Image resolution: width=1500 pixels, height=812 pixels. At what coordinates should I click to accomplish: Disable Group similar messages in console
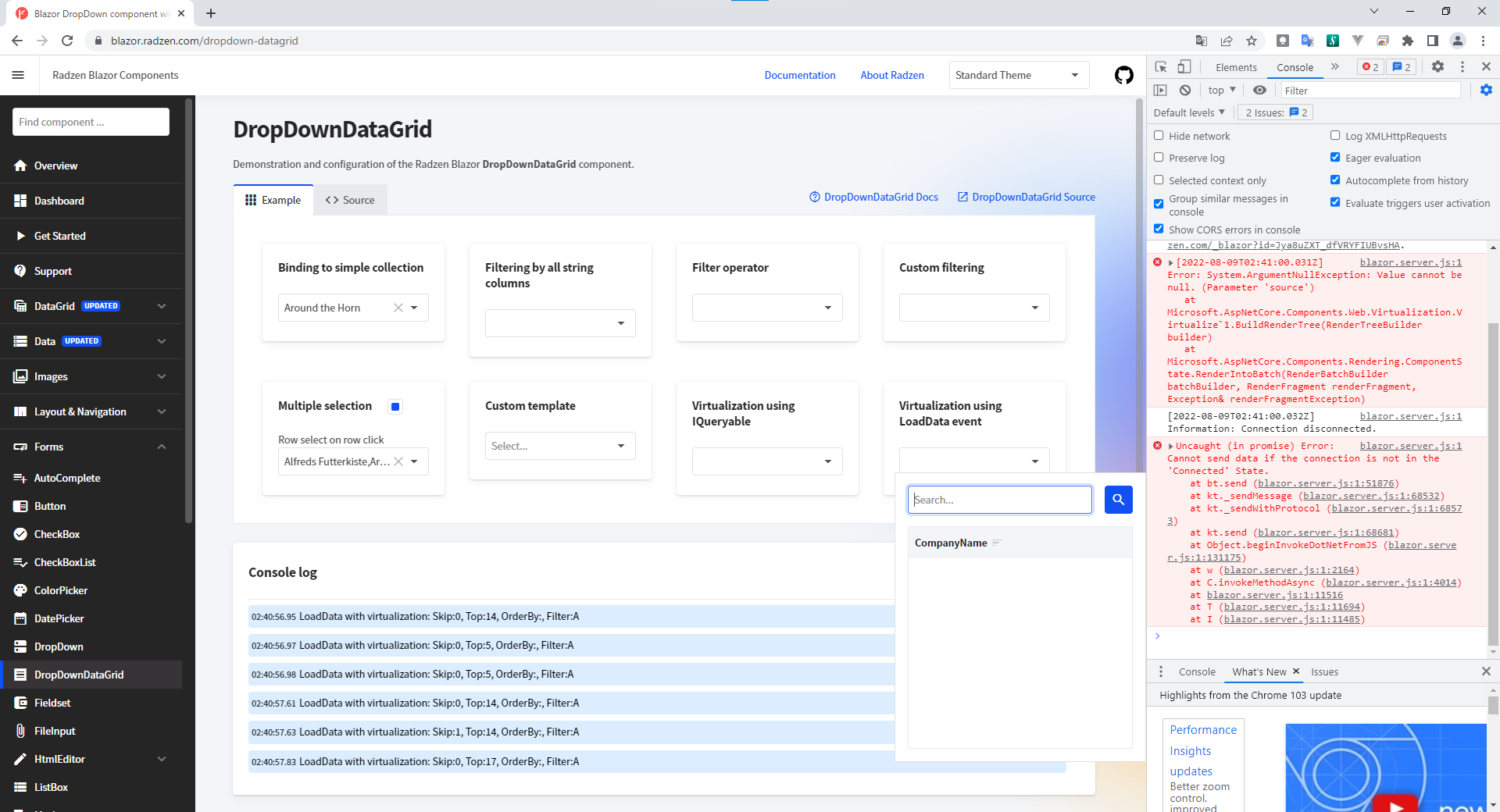(1159, 204)
